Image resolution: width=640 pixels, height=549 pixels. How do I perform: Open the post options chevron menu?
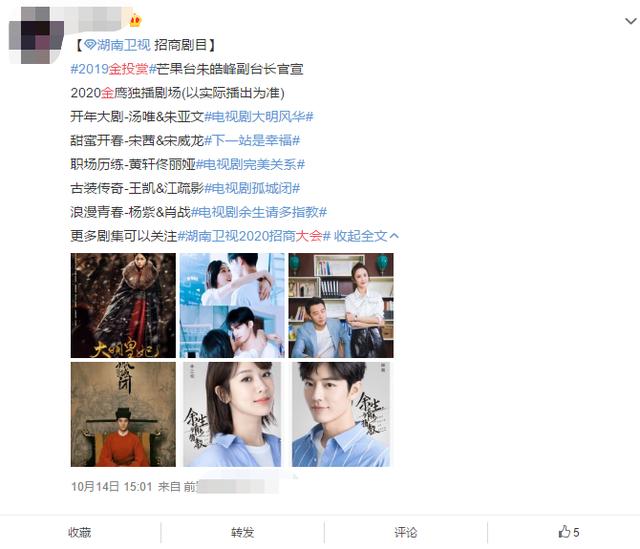coord(631,20)
